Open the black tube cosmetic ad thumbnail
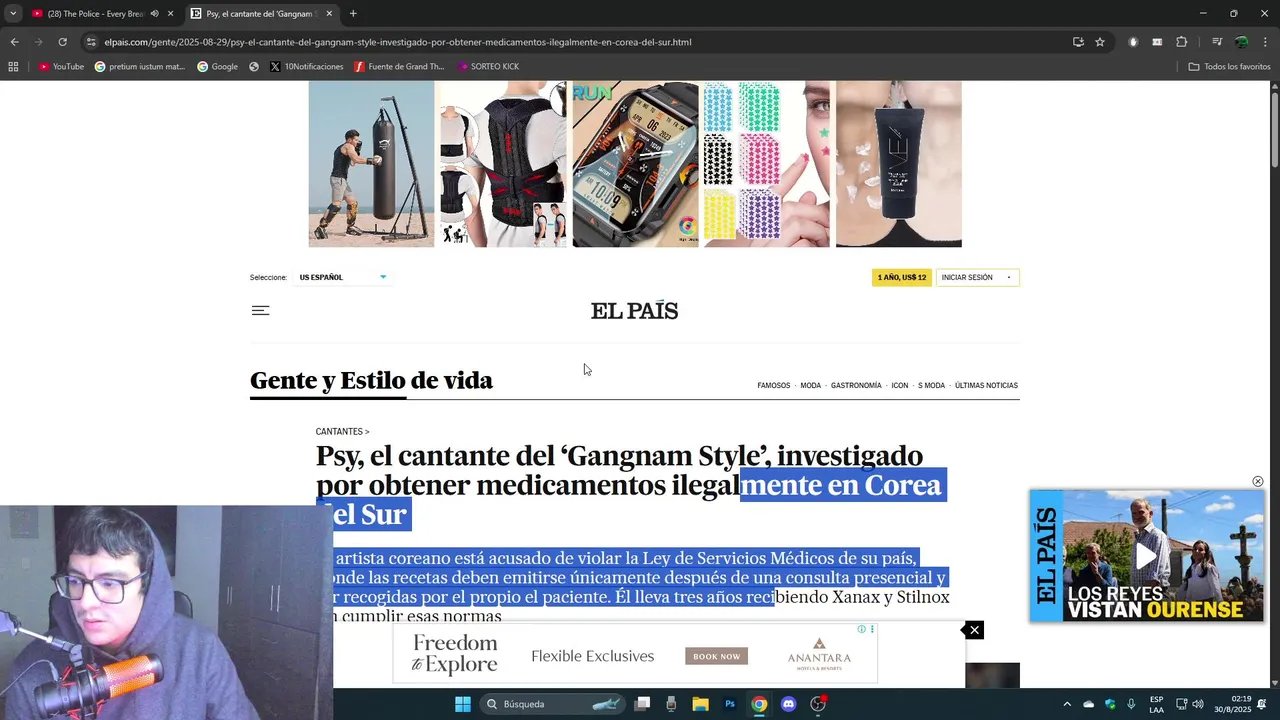The width and height of the screenshot is (1280, 720). [899, 164]
